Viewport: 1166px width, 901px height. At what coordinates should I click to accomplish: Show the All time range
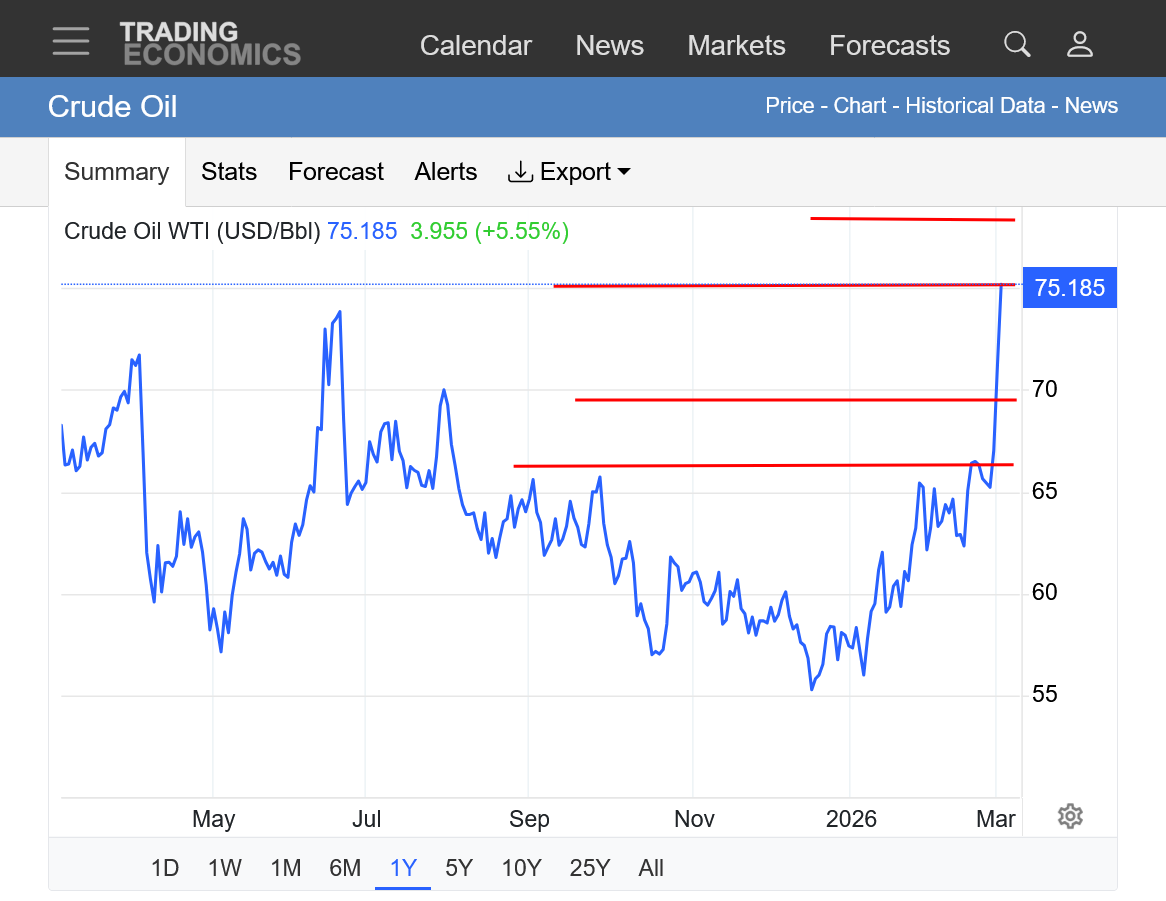click(x=651, y=868)
